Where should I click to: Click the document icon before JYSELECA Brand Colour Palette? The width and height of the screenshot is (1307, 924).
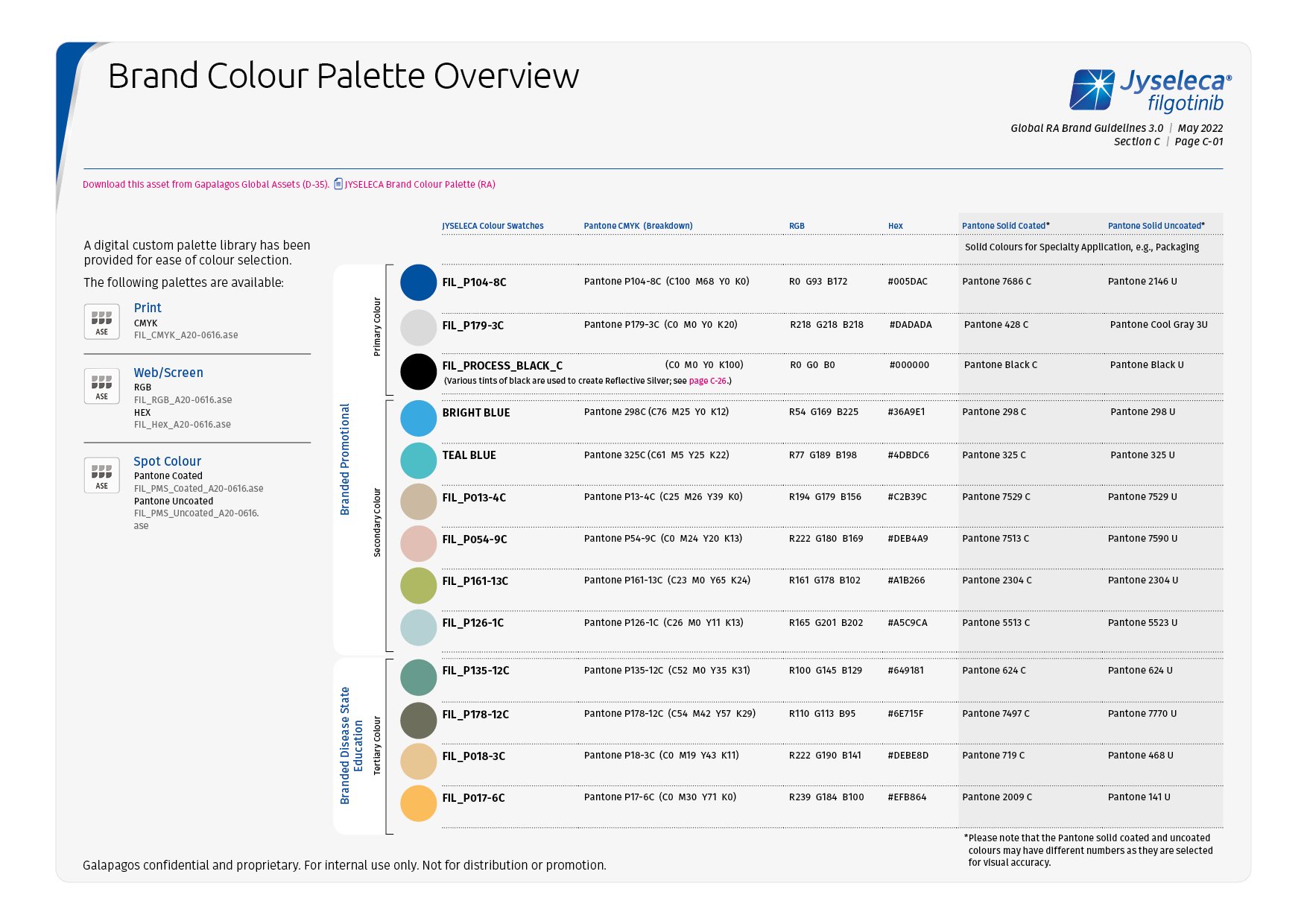click(338, 184)
